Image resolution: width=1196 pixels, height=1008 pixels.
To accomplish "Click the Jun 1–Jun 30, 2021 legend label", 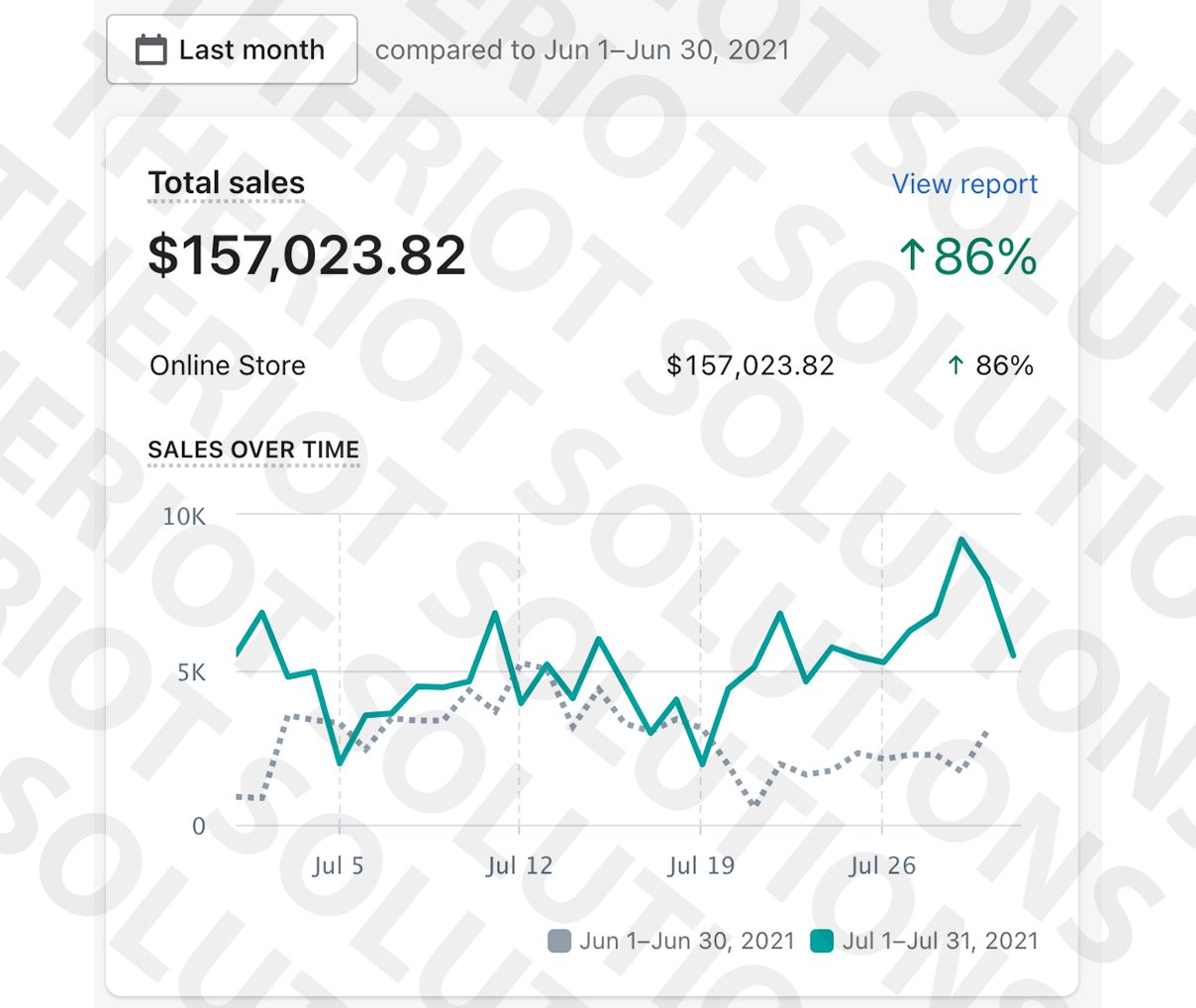I will pos(687,941).
